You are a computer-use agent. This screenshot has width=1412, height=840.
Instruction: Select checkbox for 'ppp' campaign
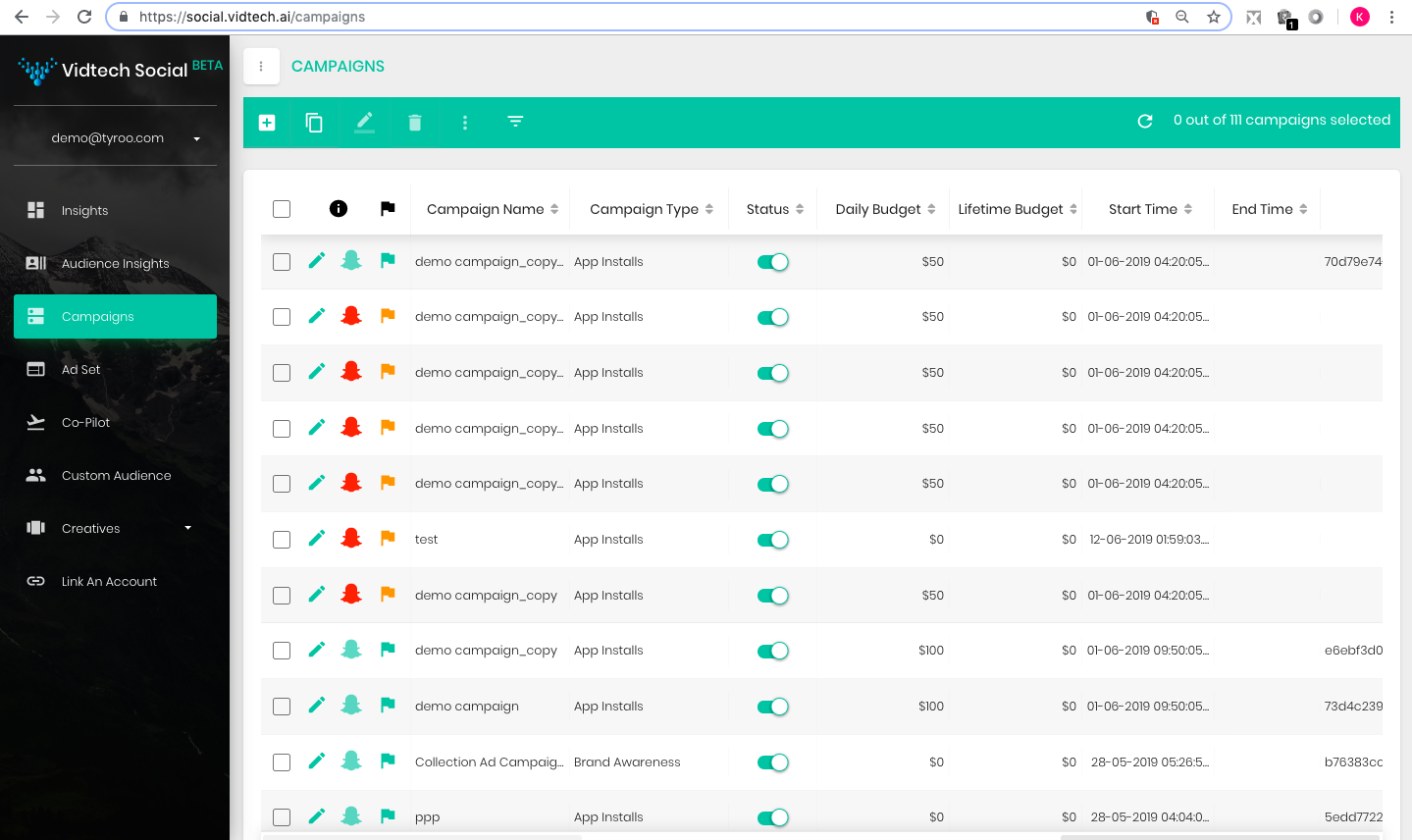tap(282, 817)
